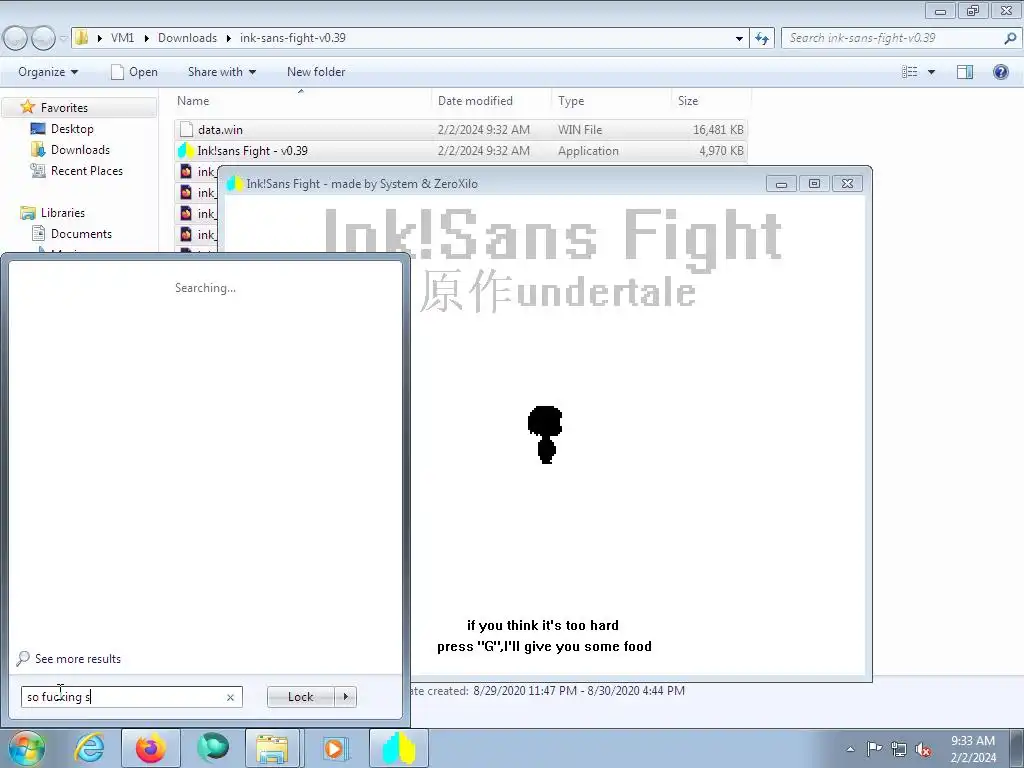Select the WIN File type cell
This screenshot has width=1024, height=768.
click(x=580, y=130)
